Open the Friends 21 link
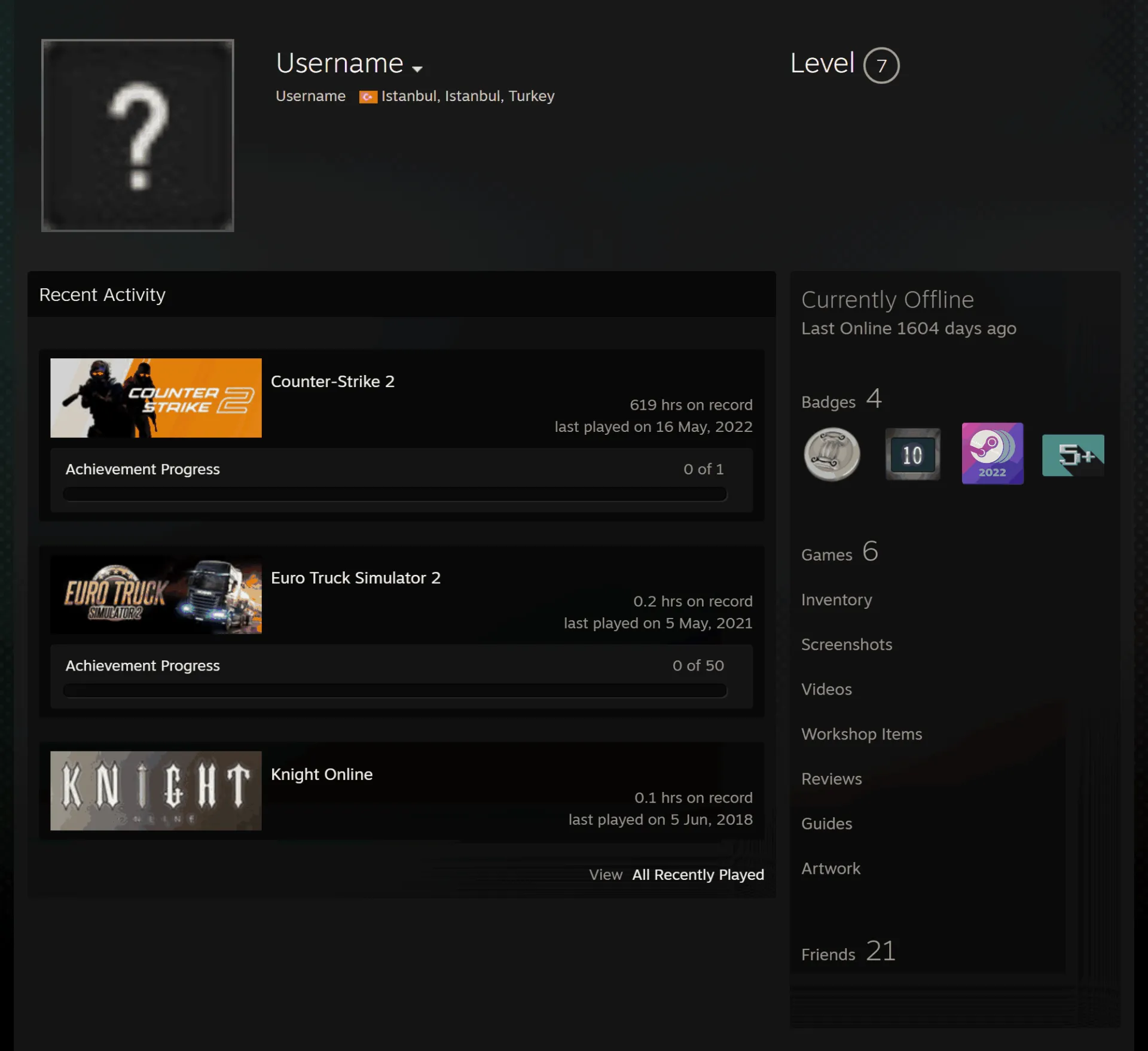The width and height of the screenshot is (1148, 1051). [x=848, y=951]
